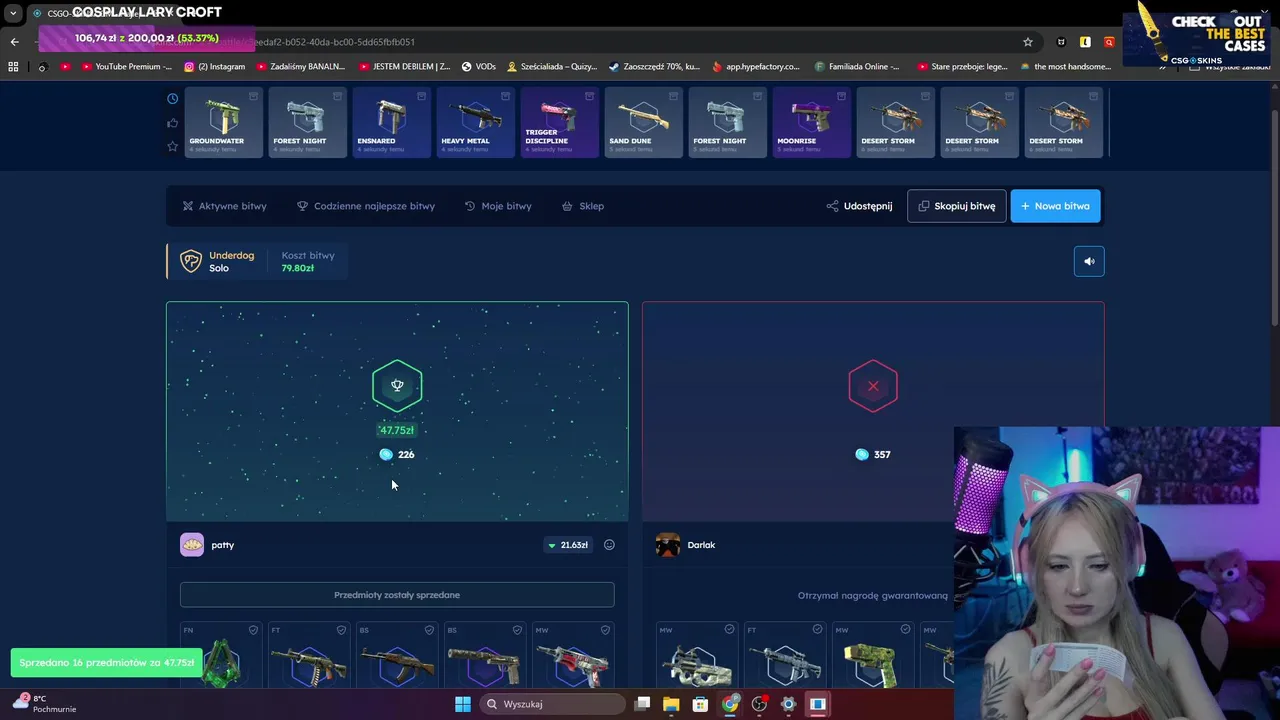Open the Familiada Online bookmark
Image resolution: width=1280 pixels, height=720 pixels.
tap(857, 67)
